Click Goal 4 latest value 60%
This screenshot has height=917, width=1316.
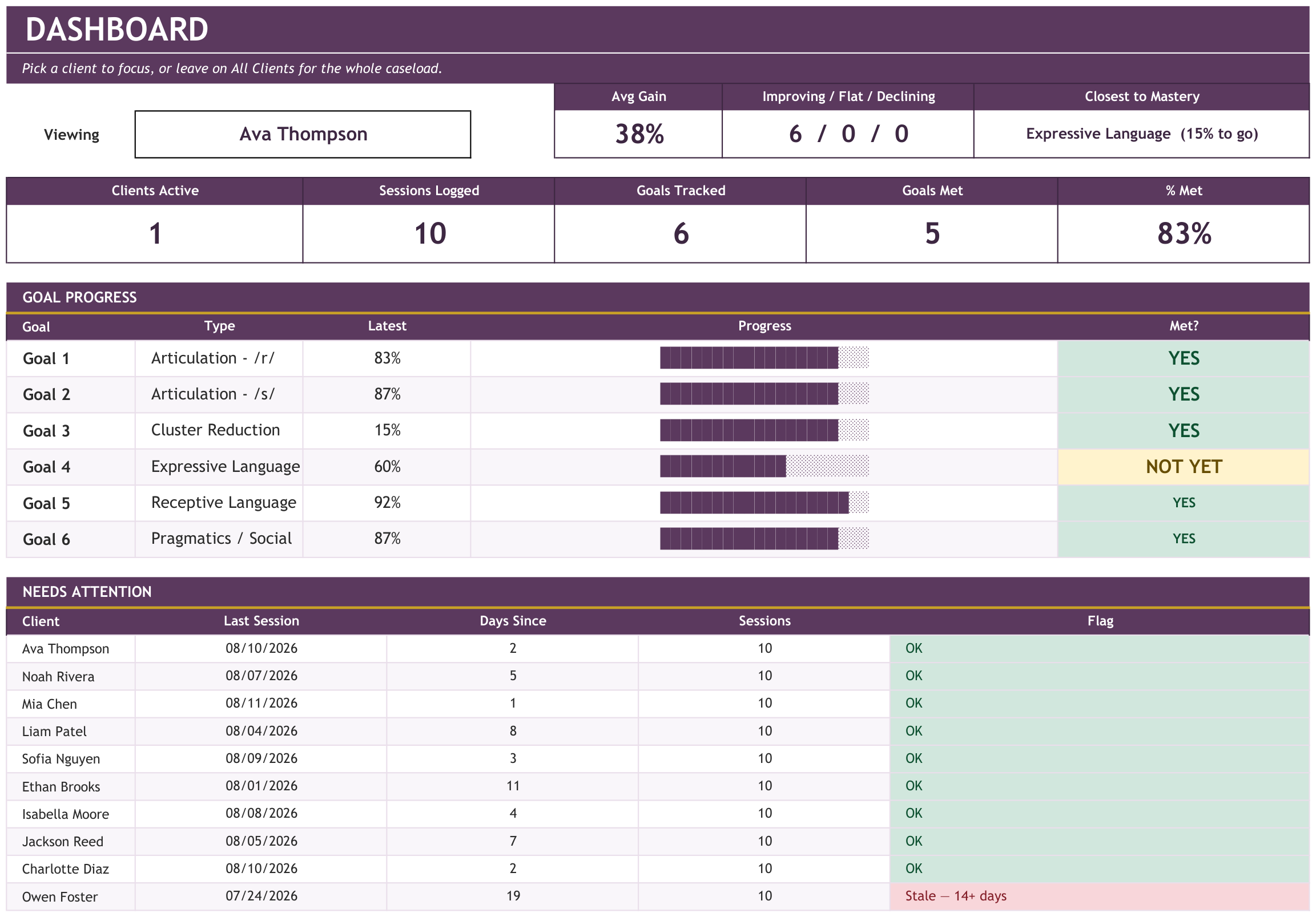[387, 466]
